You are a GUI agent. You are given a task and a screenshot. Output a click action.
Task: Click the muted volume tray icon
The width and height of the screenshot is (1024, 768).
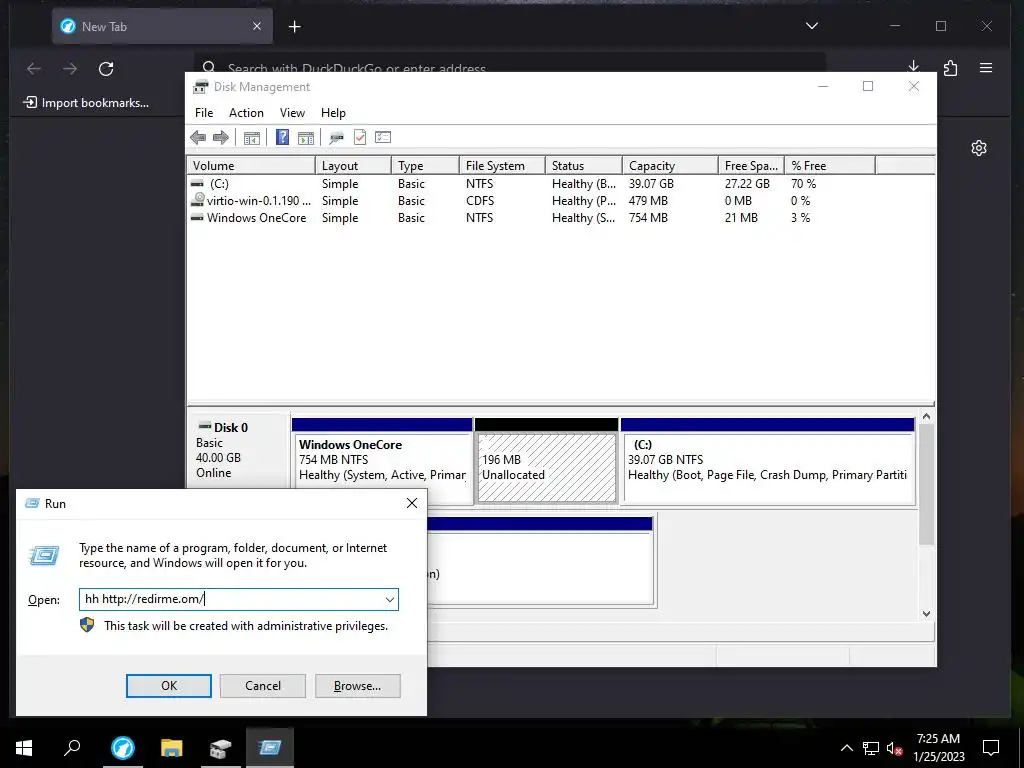tap(895, 748)
